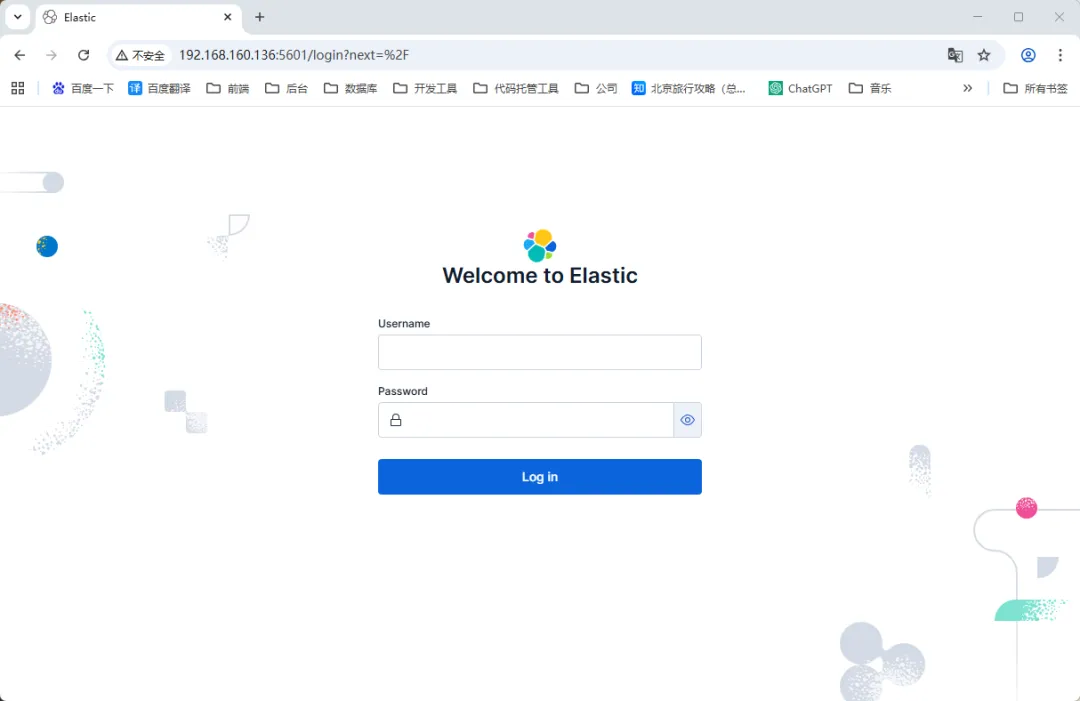1080x701 pixels.
Task: Select the Elastic browser tab
Action: point(136,17)
